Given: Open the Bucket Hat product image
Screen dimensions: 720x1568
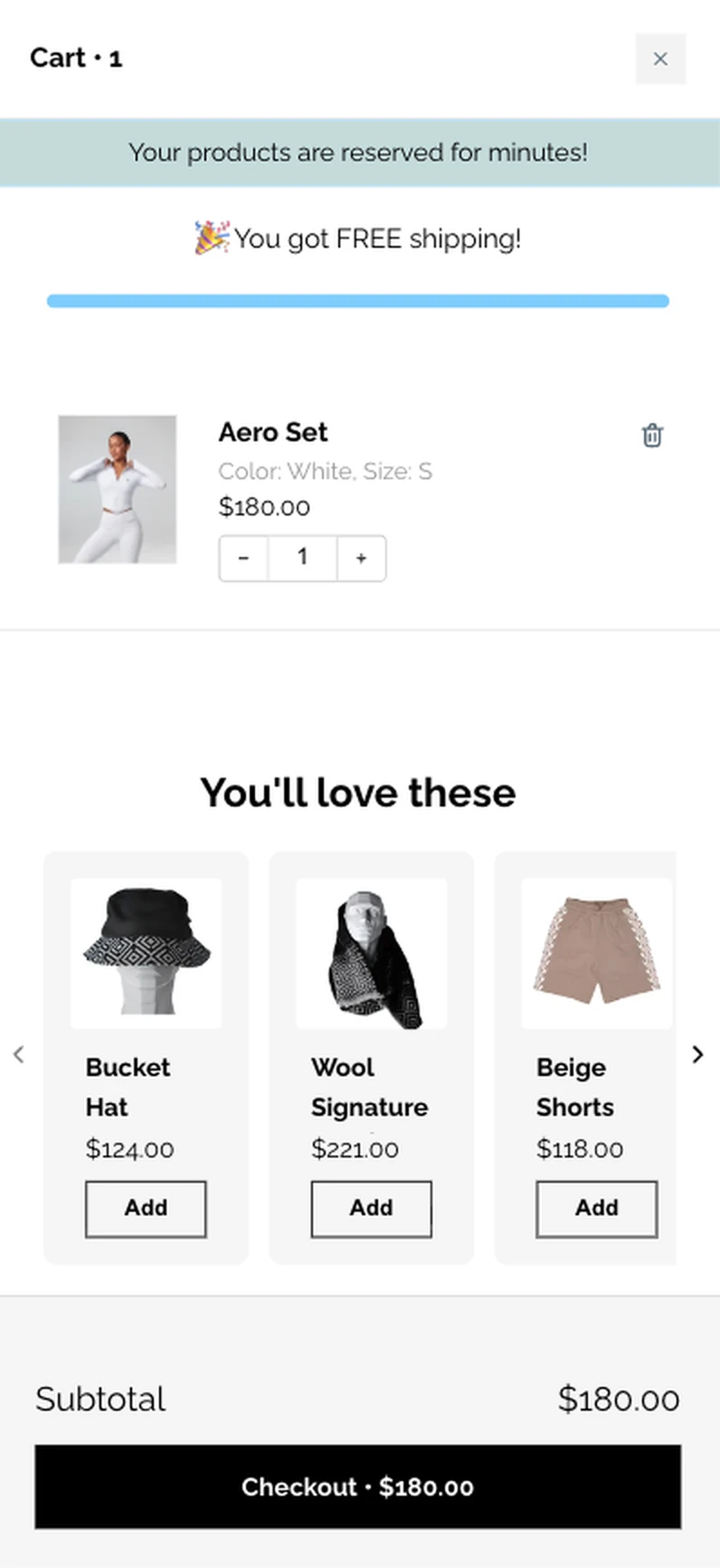Looking at the screenshot, I should [x=146, y=953].
